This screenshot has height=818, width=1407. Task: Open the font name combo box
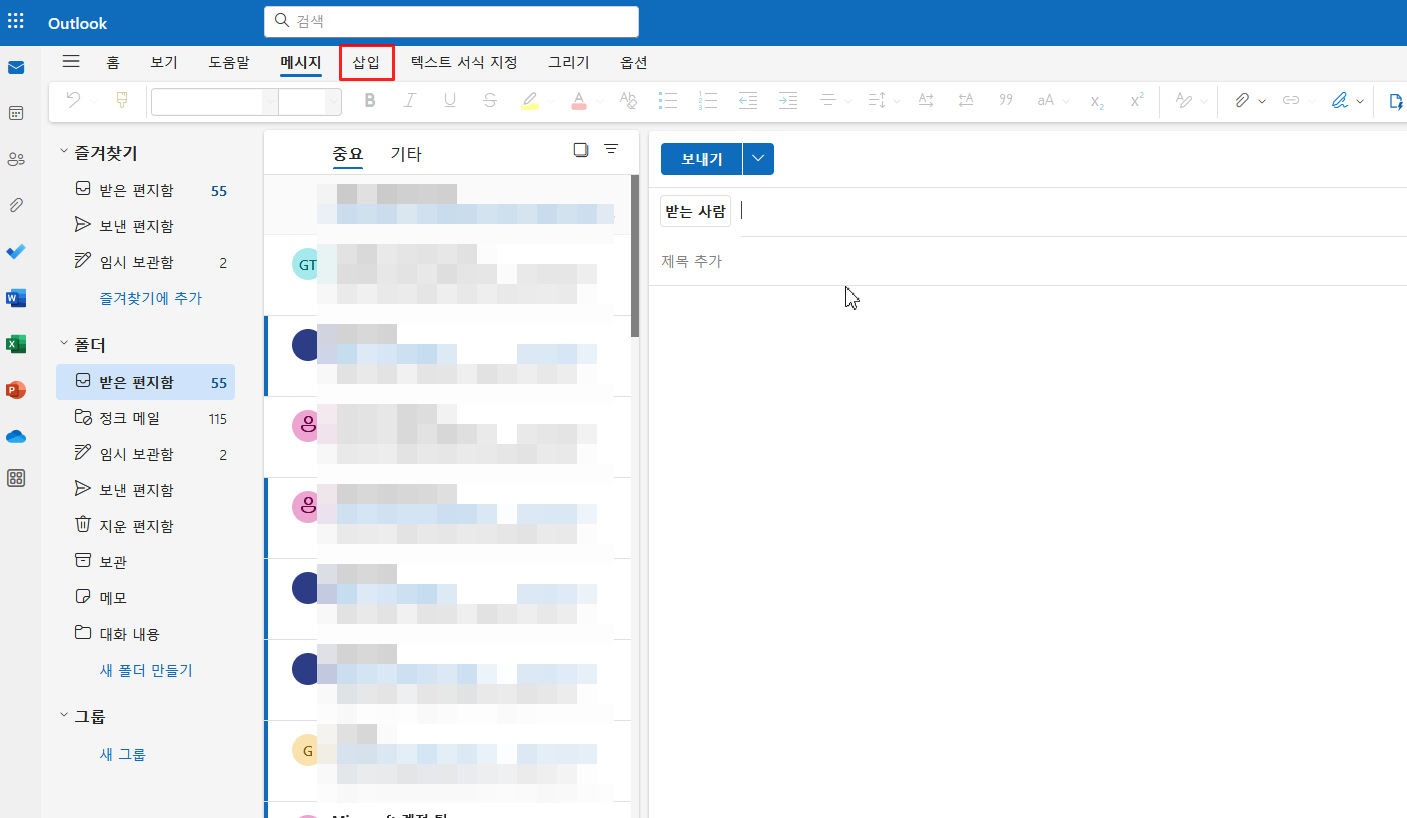point(214,101)
